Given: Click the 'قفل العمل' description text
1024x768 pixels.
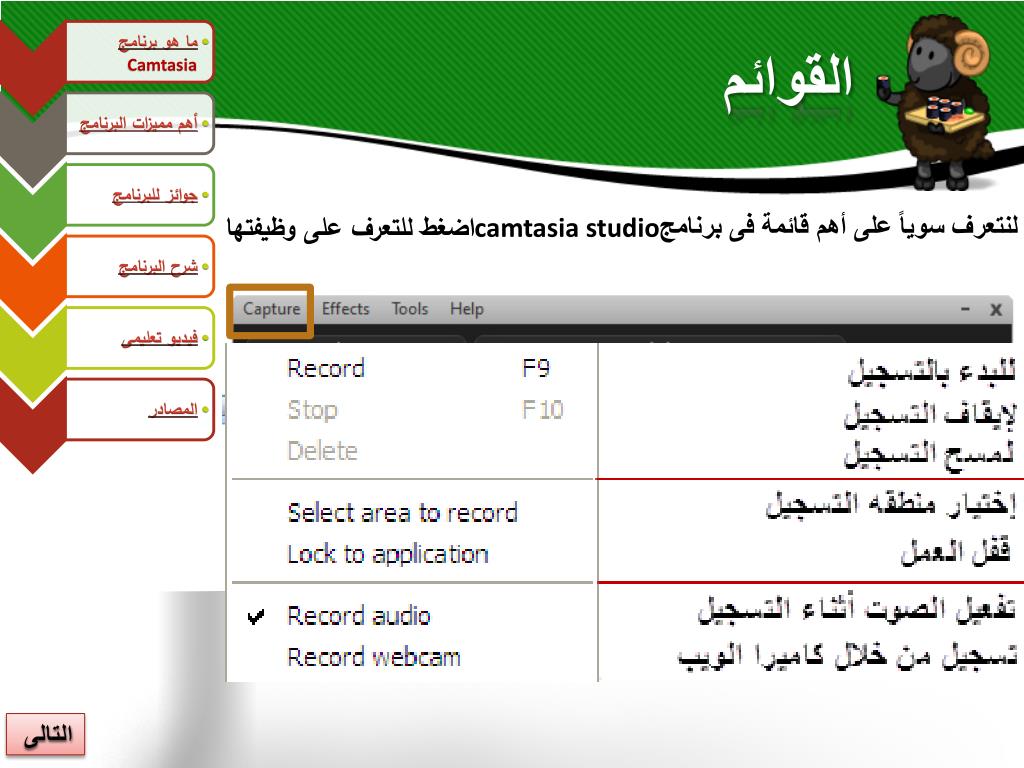Looking at the screenshot, I should click(956, 552).
